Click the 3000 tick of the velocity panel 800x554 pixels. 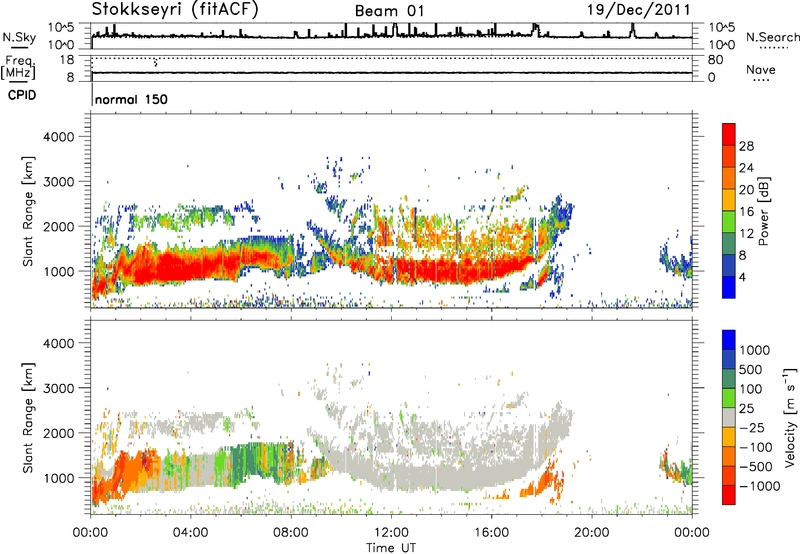click(x=59, y=388)
